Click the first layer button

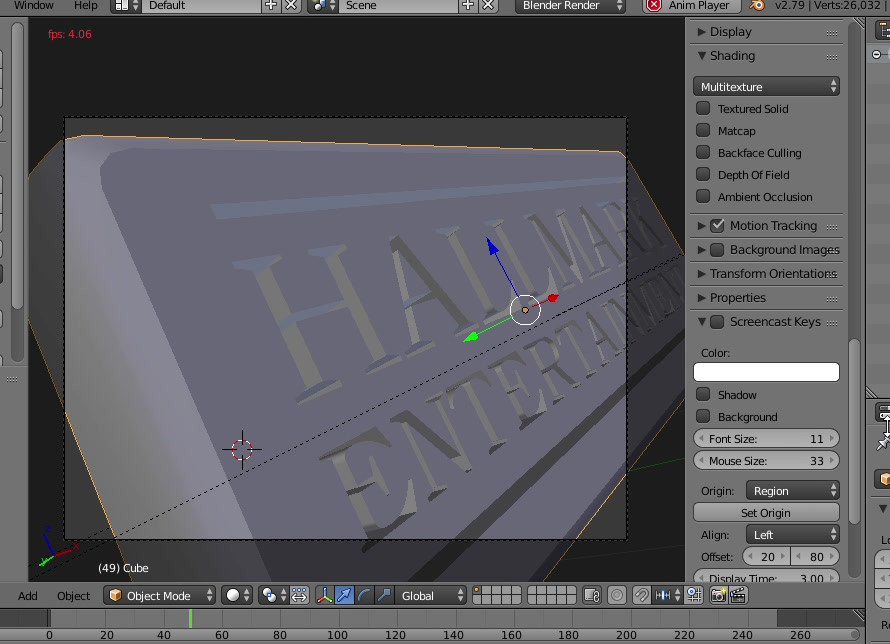(477, 590)
